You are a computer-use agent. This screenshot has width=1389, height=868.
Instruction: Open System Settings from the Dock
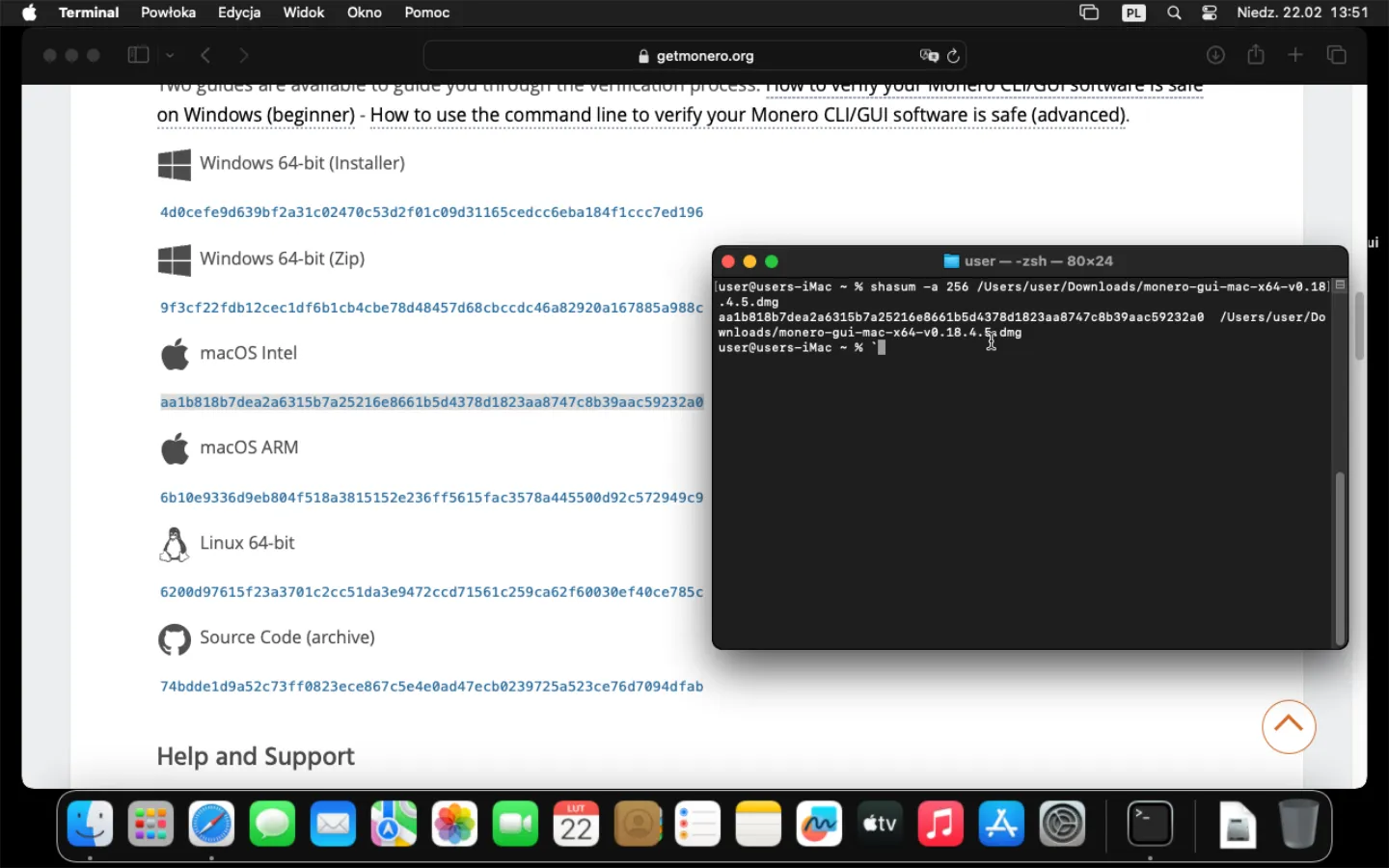[x=1062, y=825]
